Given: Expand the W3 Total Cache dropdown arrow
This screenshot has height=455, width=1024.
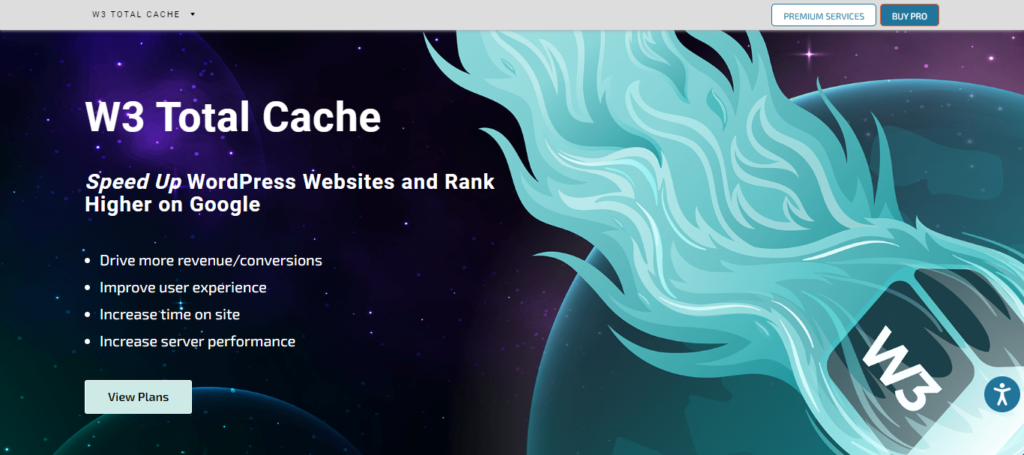Looking at the screenshot, I should click(192, 15).
